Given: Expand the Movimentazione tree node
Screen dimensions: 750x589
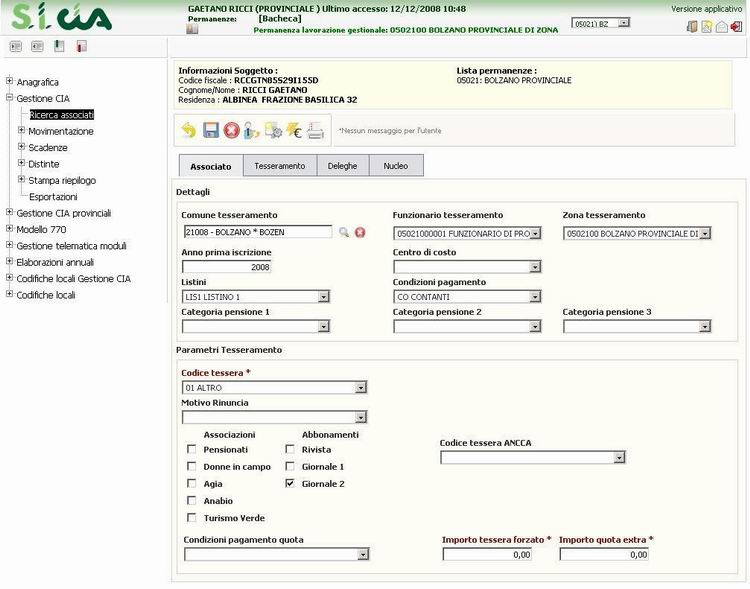Looking at the screenshot, I should click(x=21, y=130).
